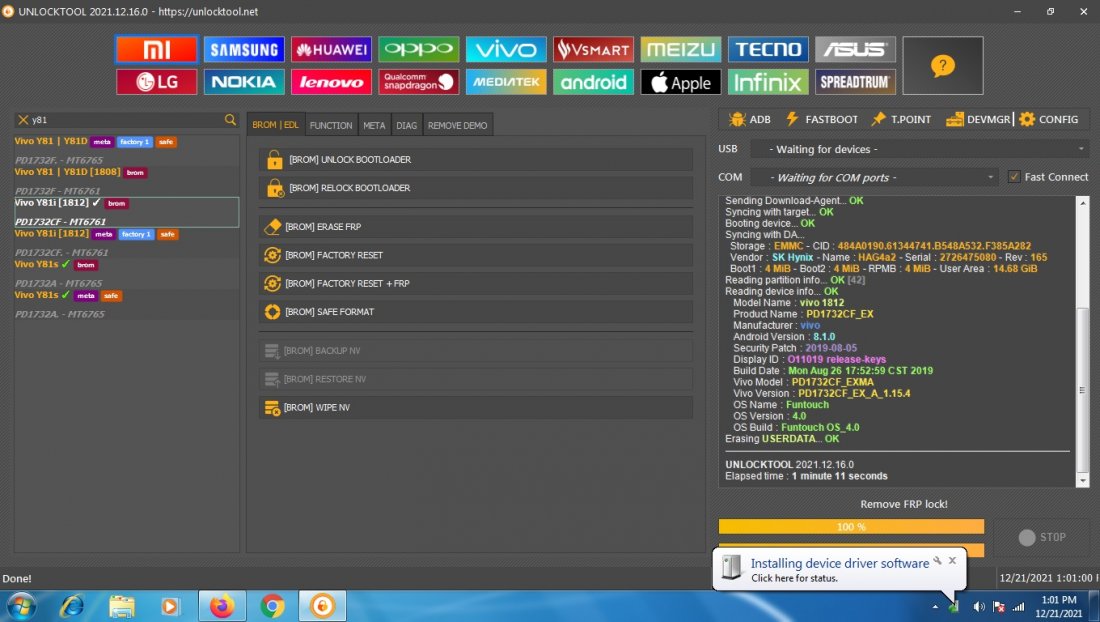Select Vivo Y81i [1812] brom PD1732CF MT6761
The image size is (1100, 622).
(126, 212)
